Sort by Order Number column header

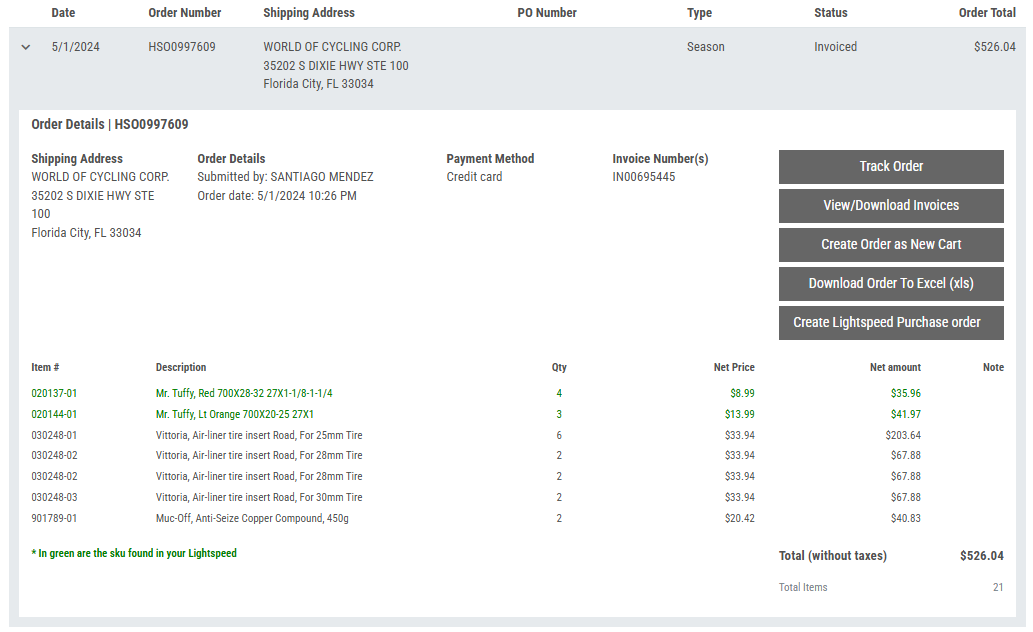(185, 13)
